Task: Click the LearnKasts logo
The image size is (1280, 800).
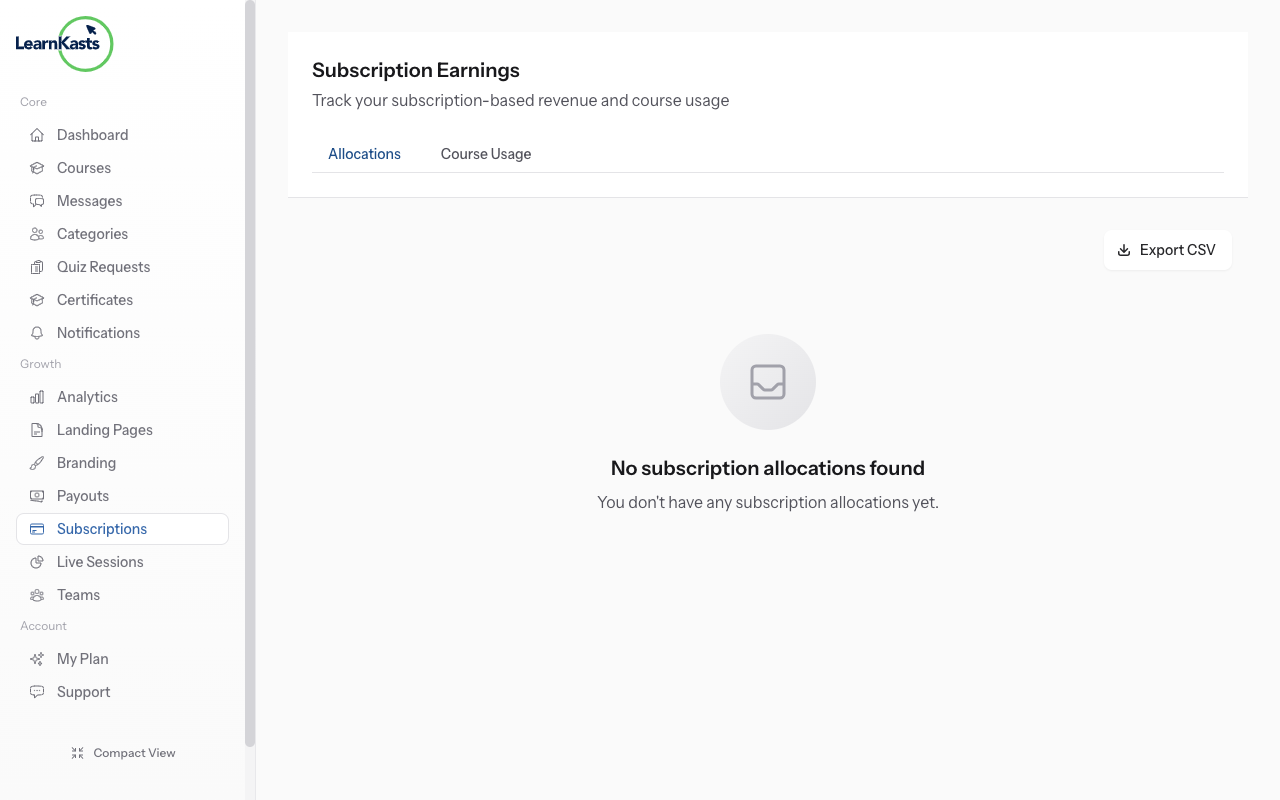Action: [x=64, y=44]
